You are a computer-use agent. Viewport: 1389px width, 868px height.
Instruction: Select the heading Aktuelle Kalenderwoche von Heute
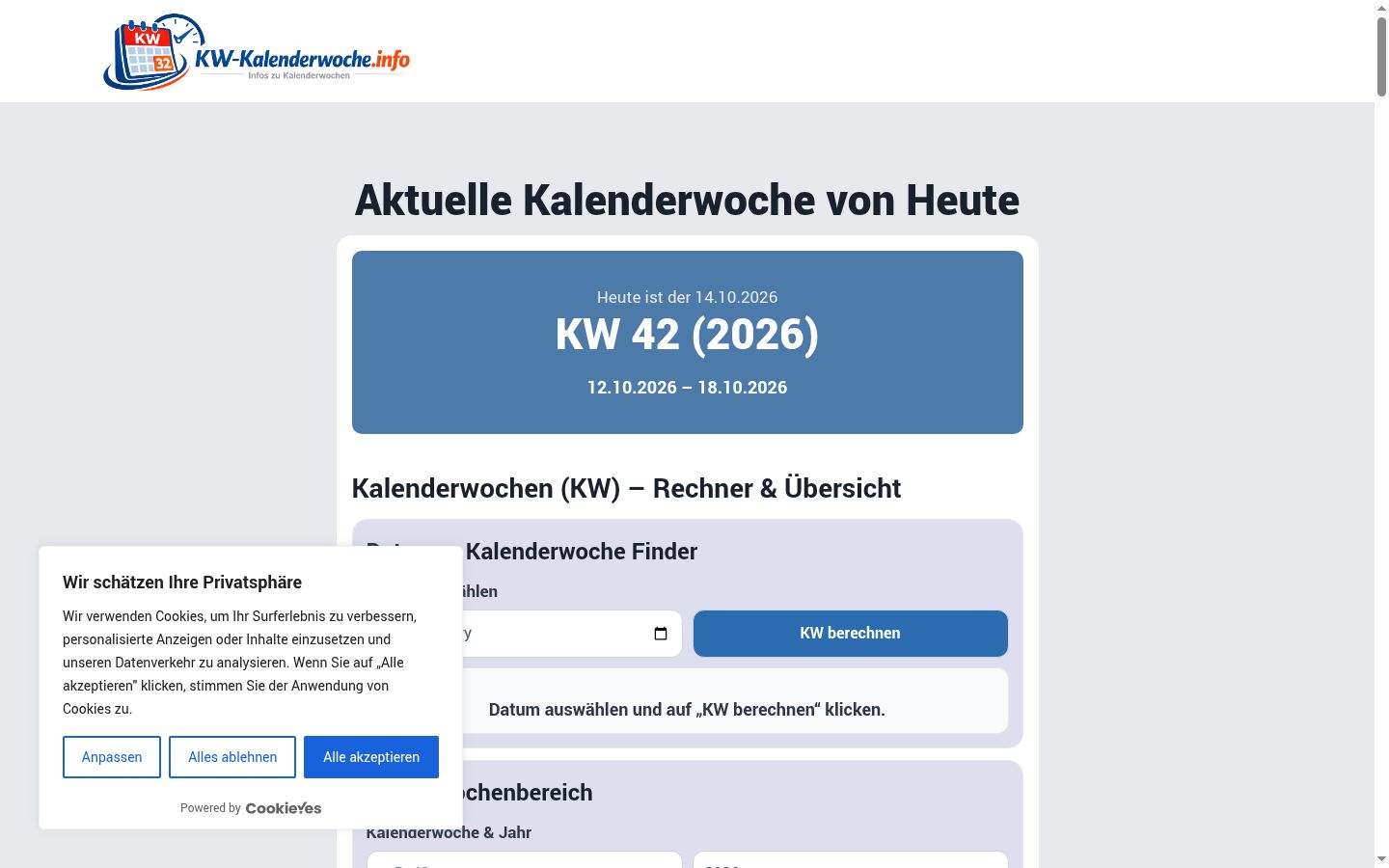[x=687, y=201]
